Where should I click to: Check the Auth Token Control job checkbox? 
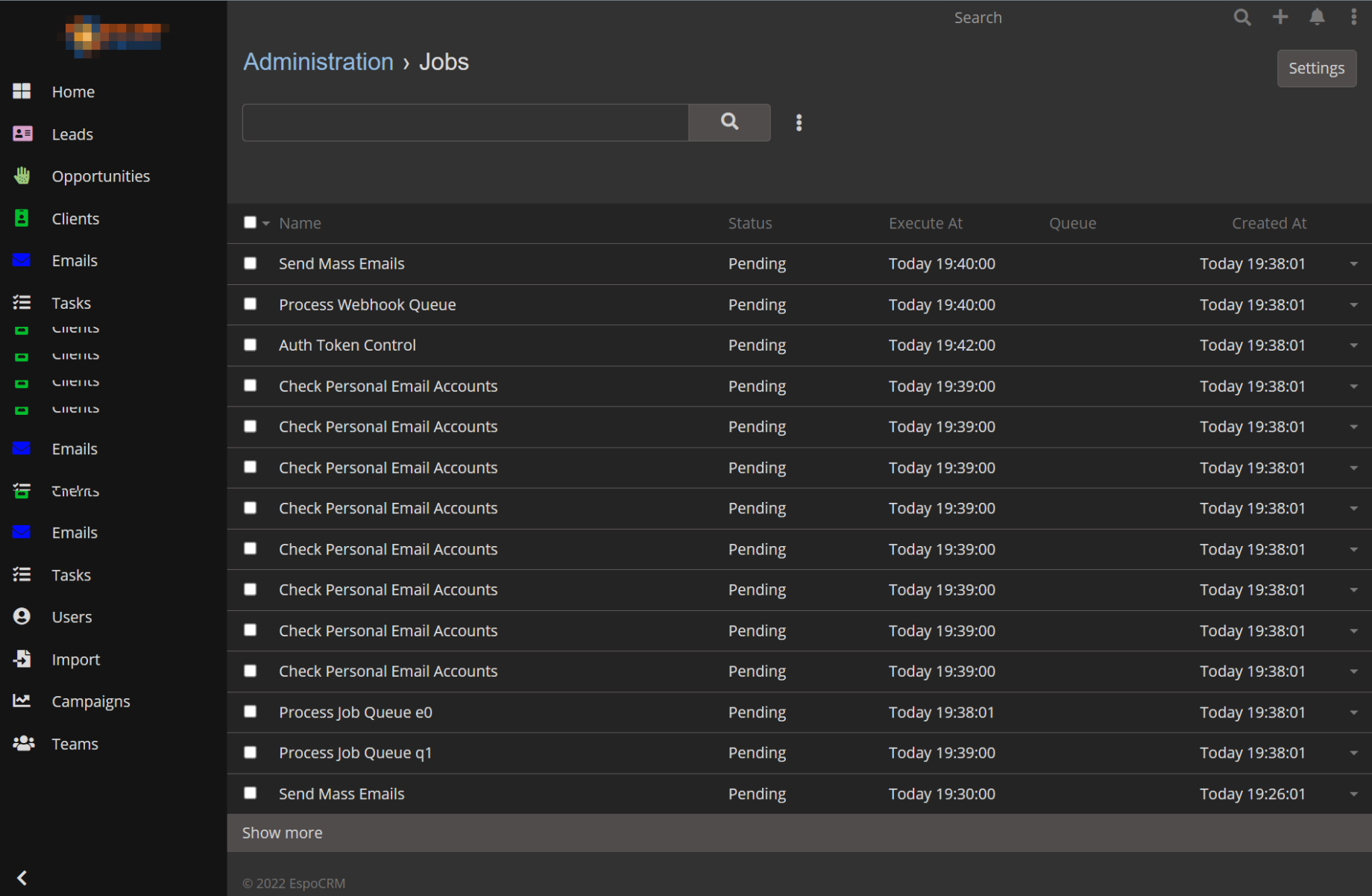[251, 345]
